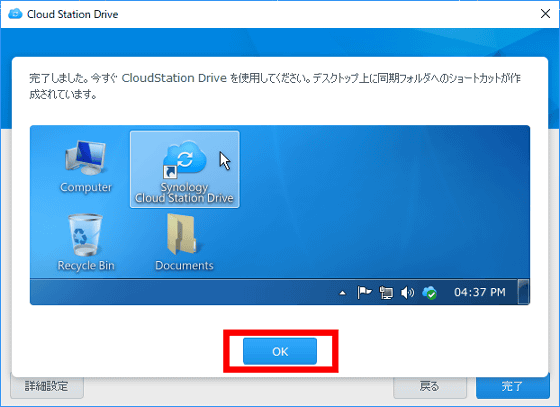Click the network tray icon
560x407 pixels.
(x=386, y=293)
